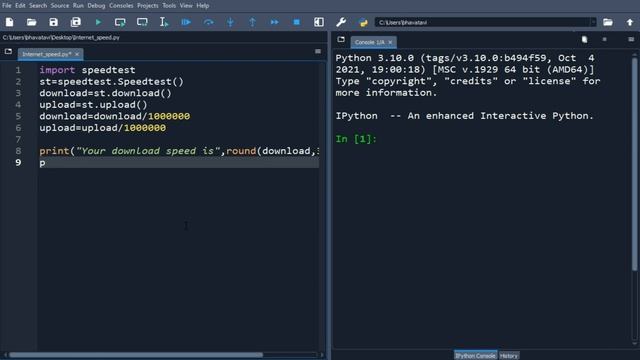Maximize current pane toolbar icon
Image resolution: width=640 pixels, height=360 pixels.
tap(319, 22)
